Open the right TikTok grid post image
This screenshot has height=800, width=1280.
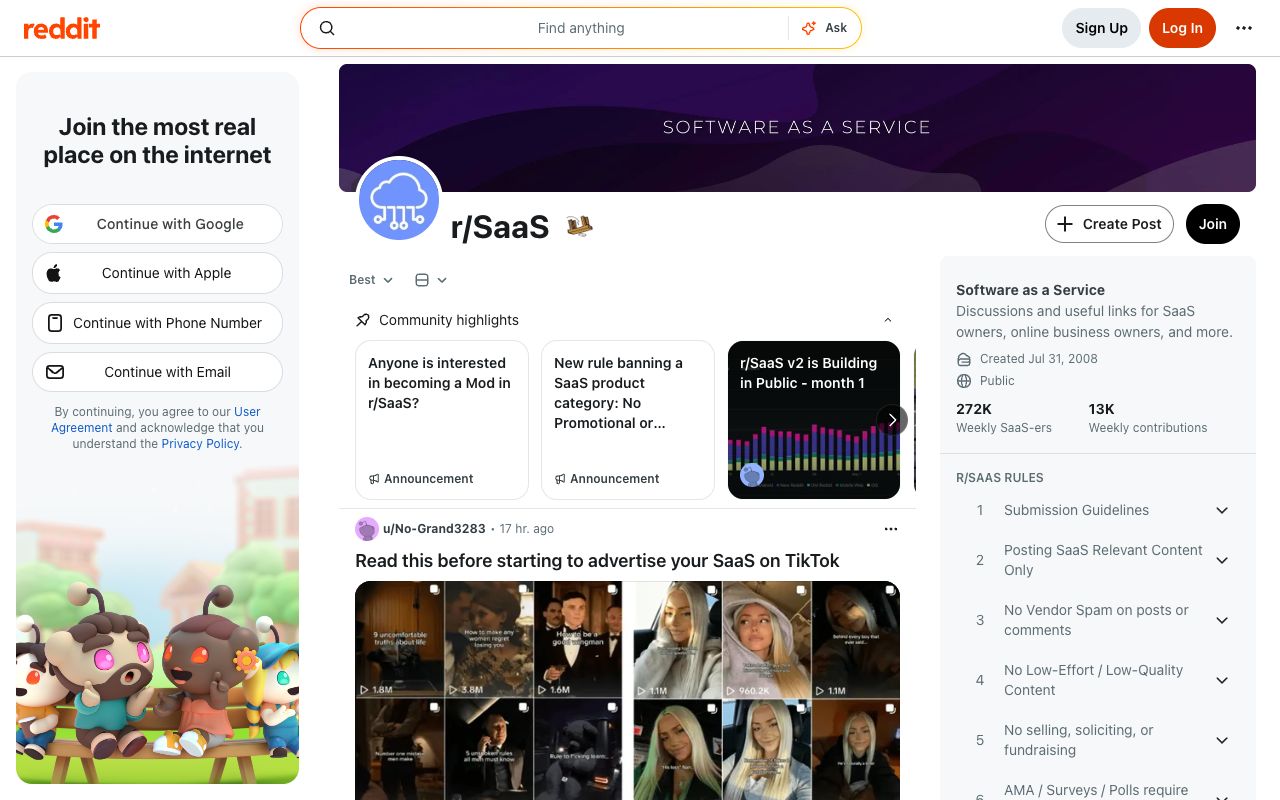tap(767, 690)
